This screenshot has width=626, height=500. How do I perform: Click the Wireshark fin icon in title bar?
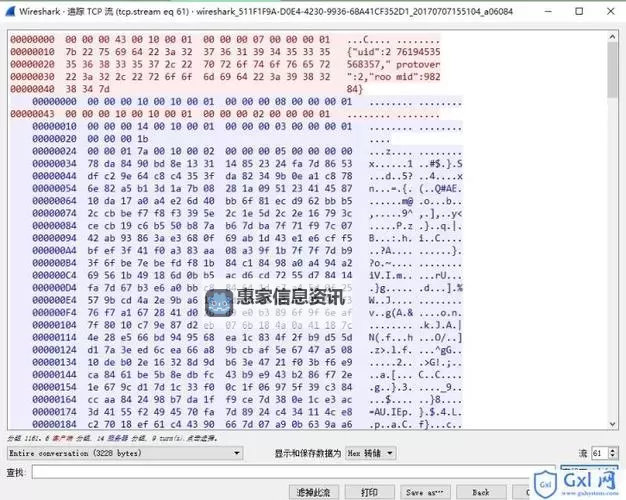pyautogui.click(x=11, y=12)
